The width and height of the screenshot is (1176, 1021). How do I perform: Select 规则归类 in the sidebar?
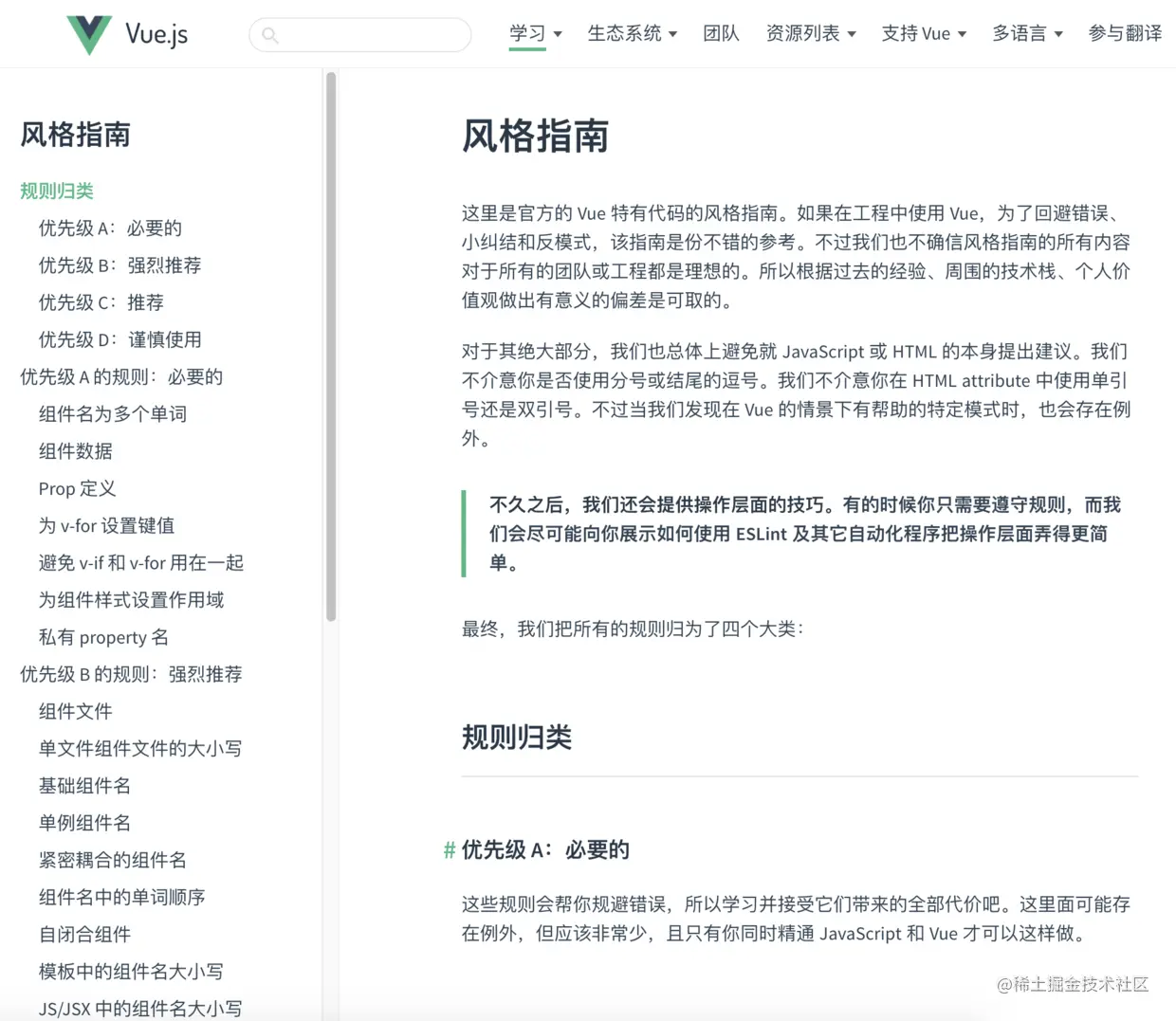[57, 191]
